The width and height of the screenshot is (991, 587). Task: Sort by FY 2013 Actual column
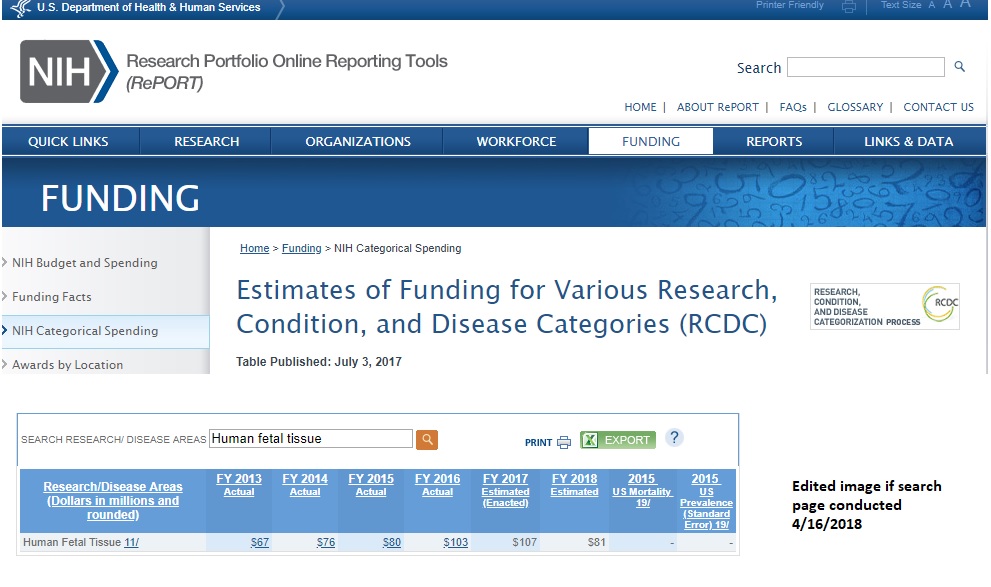click(239, 485)
